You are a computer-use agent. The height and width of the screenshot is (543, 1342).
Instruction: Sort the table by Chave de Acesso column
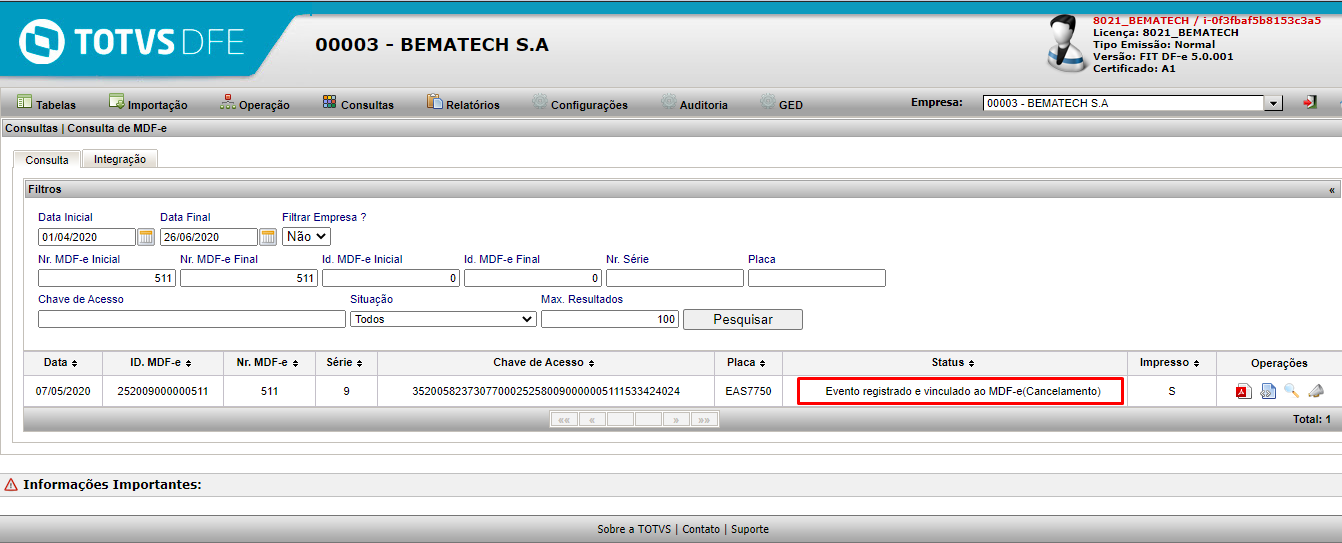click(x=545, y=363)
